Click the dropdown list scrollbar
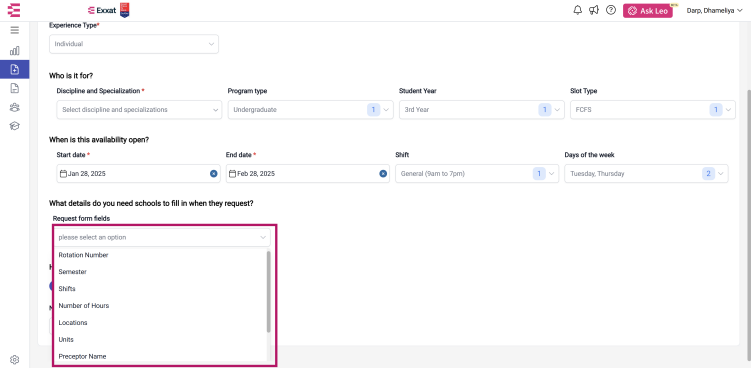The height and width of the screenshot is (368, 752). coord(269,291)
